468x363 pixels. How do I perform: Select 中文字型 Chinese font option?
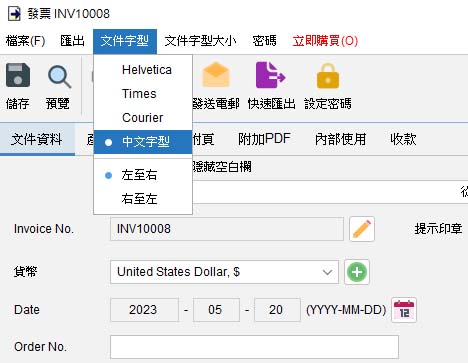coord(143,142)
